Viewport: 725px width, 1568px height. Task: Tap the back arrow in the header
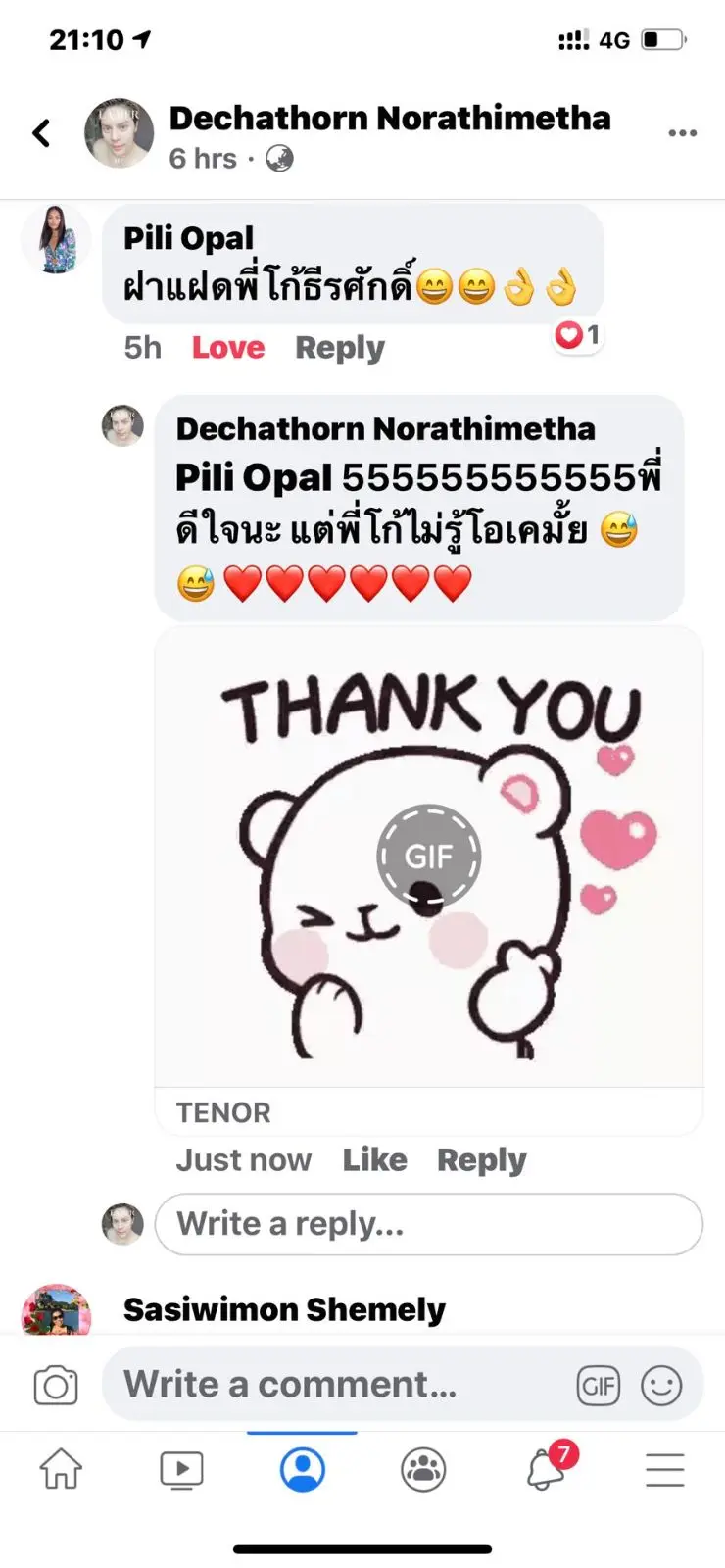[x=41, y=133]
